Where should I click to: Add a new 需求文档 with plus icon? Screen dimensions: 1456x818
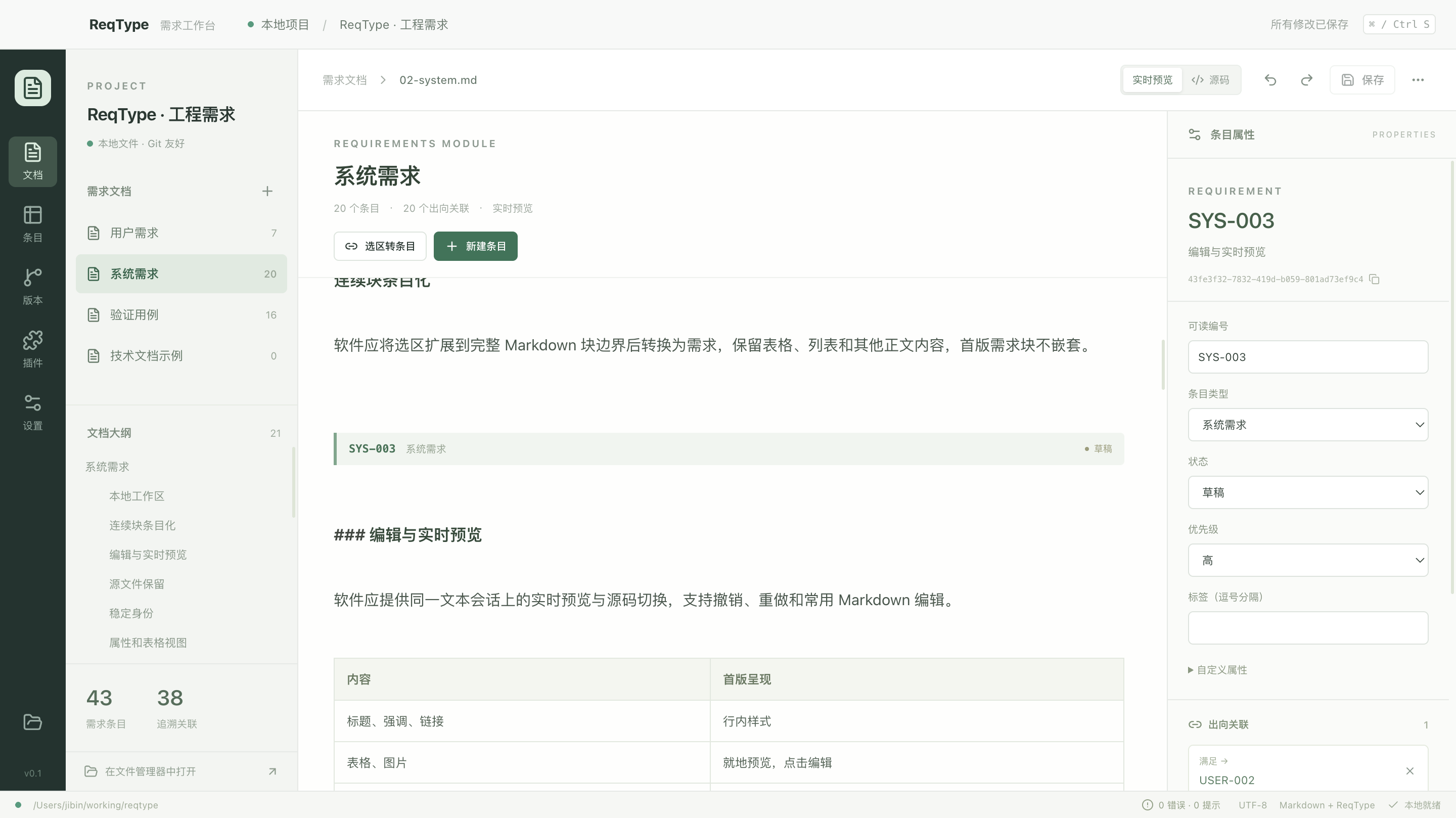(x=267, y=191)
